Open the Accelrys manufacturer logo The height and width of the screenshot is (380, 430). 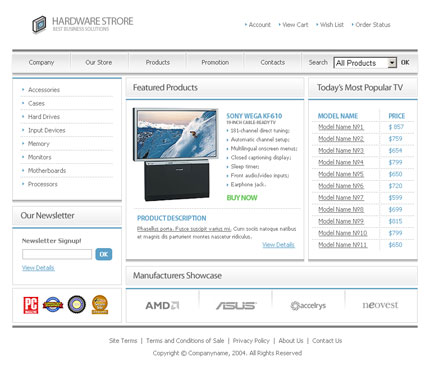coord(308,305)
